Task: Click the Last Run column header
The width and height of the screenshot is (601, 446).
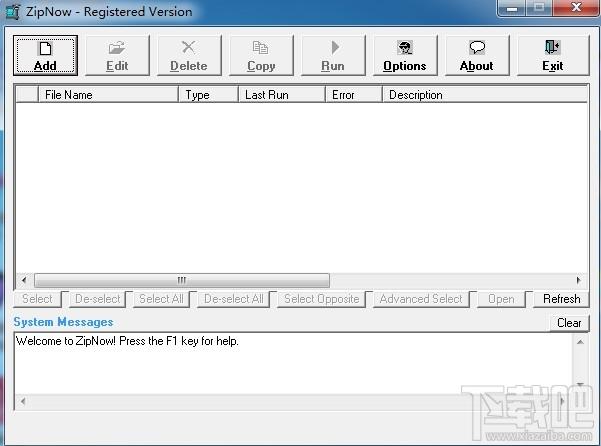Action: (282, 94)
